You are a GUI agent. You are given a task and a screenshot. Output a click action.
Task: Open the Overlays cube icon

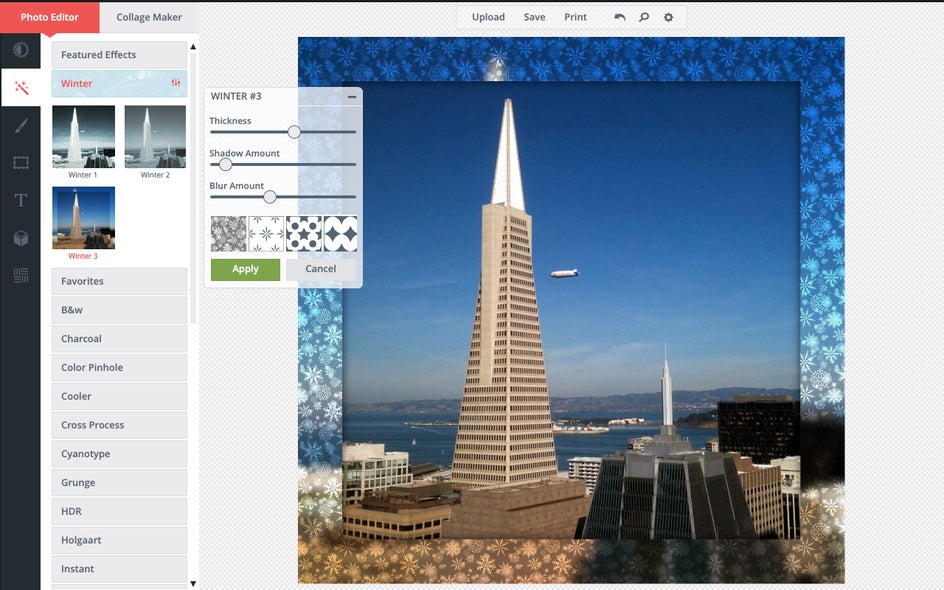pyautogui.click(x=21, y=238)
